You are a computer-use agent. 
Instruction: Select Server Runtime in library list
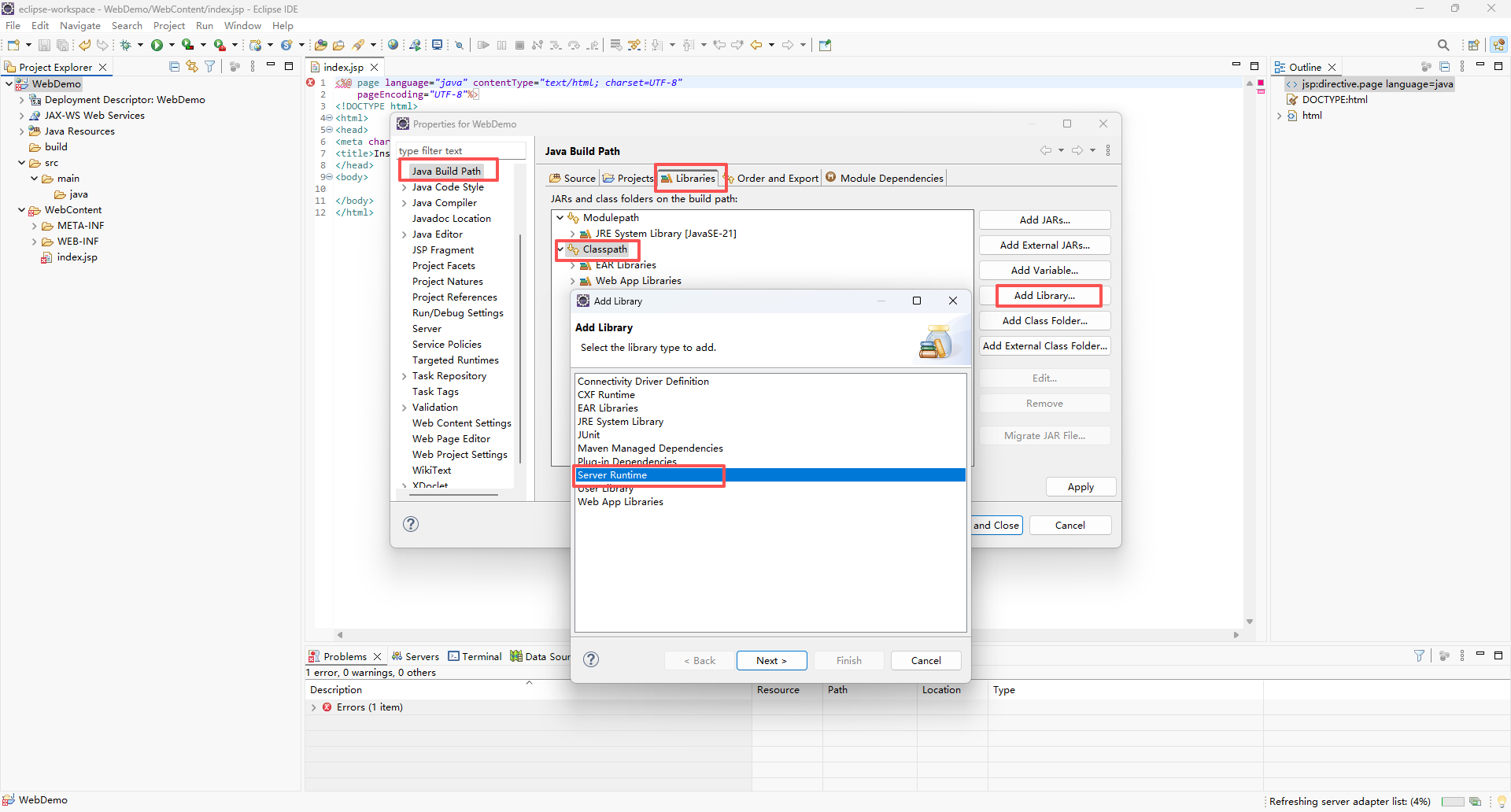[x=770, y=475]
